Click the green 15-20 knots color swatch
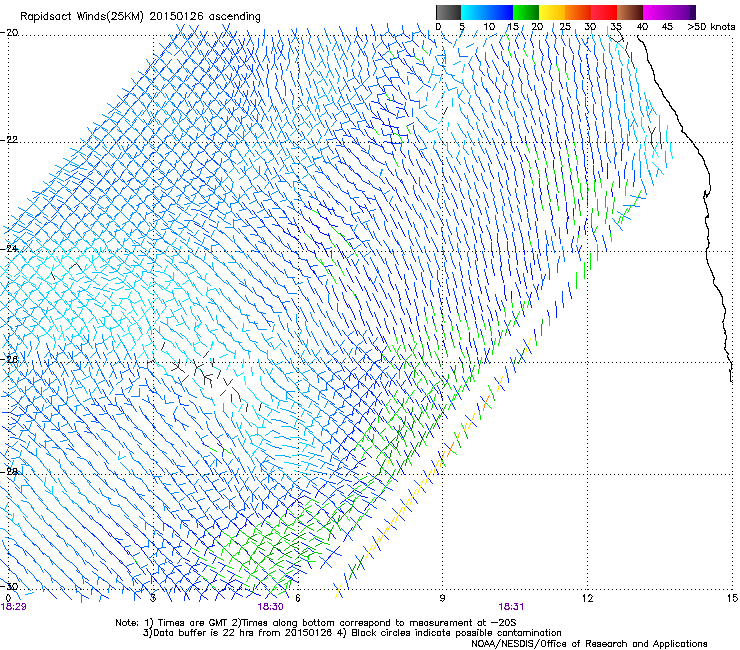Image resolution: width=740 pixels, height=650 pixels. point(525,12)
